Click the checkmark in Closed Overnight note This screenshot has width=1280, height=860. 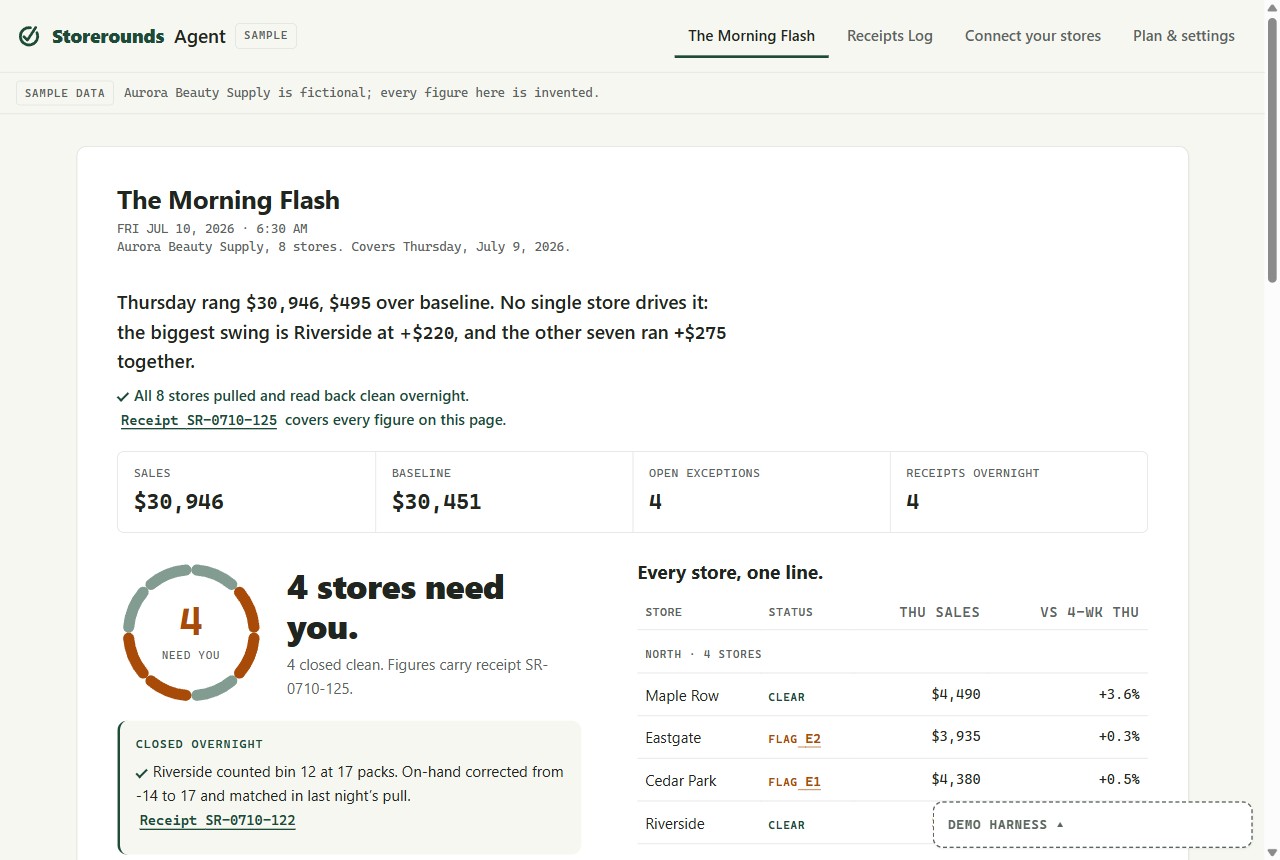click(x=142, y=773)
